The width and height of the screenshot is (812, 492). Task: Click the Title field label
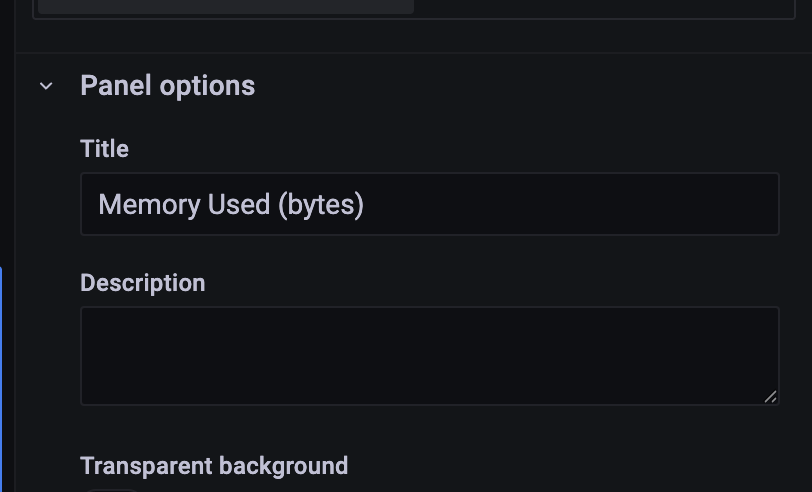(104, 149)
